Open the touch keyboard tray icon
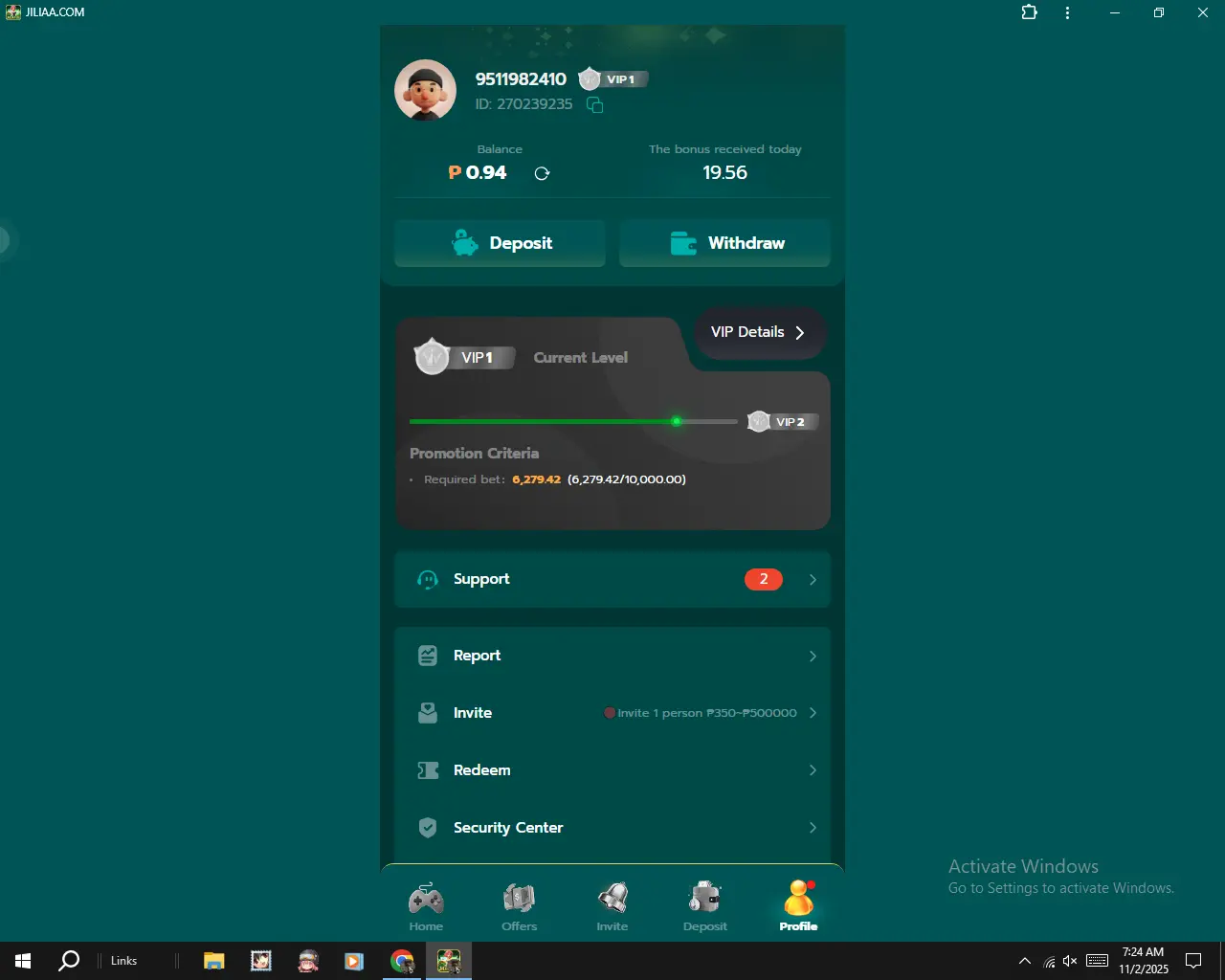Image resolution: width=1225 pixels, height=980 pixels. point(1098,961)
